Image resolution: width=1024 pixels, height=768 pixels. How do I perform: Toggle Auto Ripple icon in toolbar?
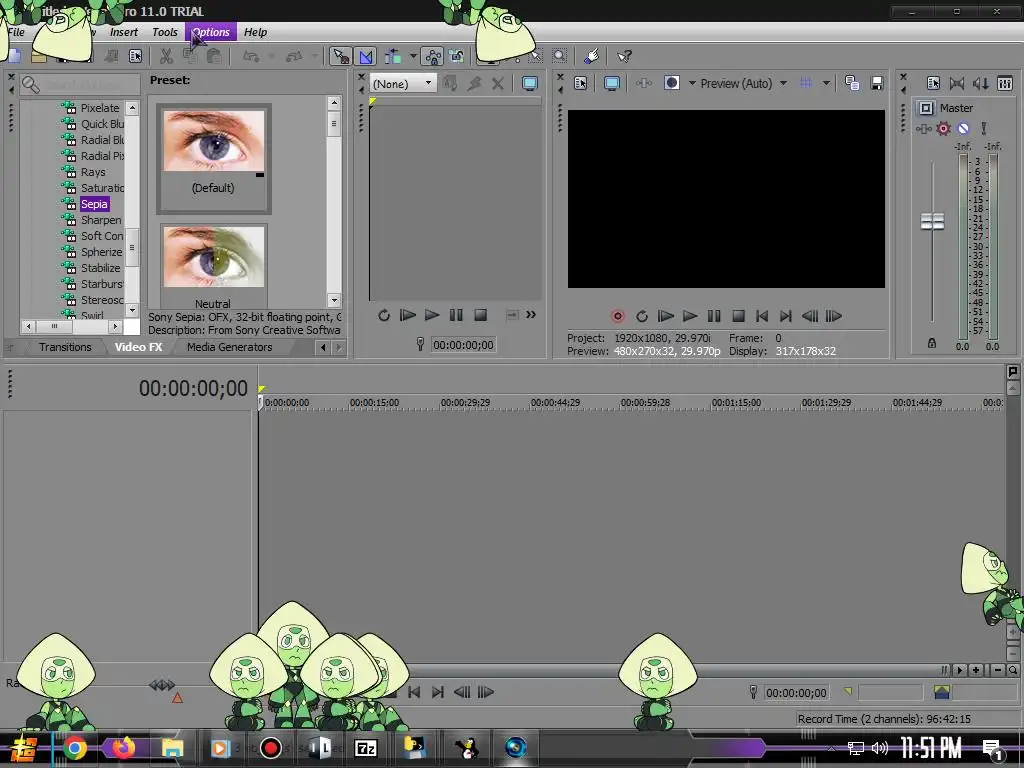pos(393,56)
